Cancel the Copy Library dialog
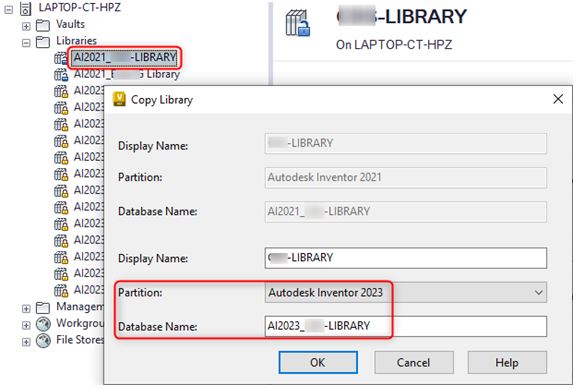The width and height of the screenshot is (578, 389). coord(414,362)
